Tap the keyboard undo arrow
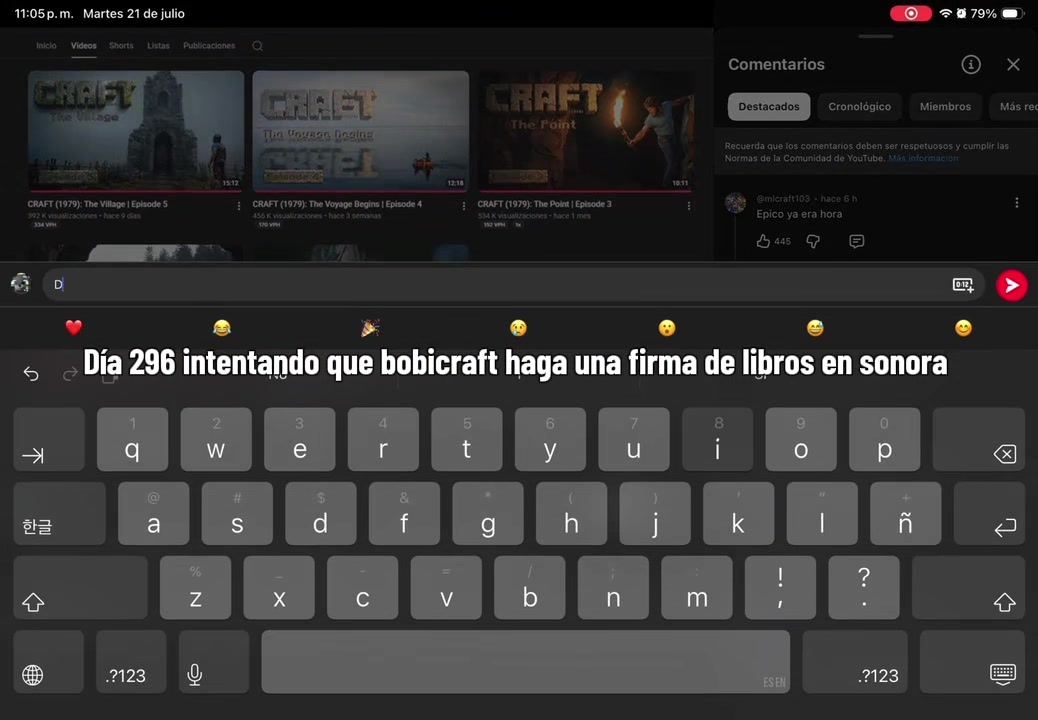 point(31,374)
